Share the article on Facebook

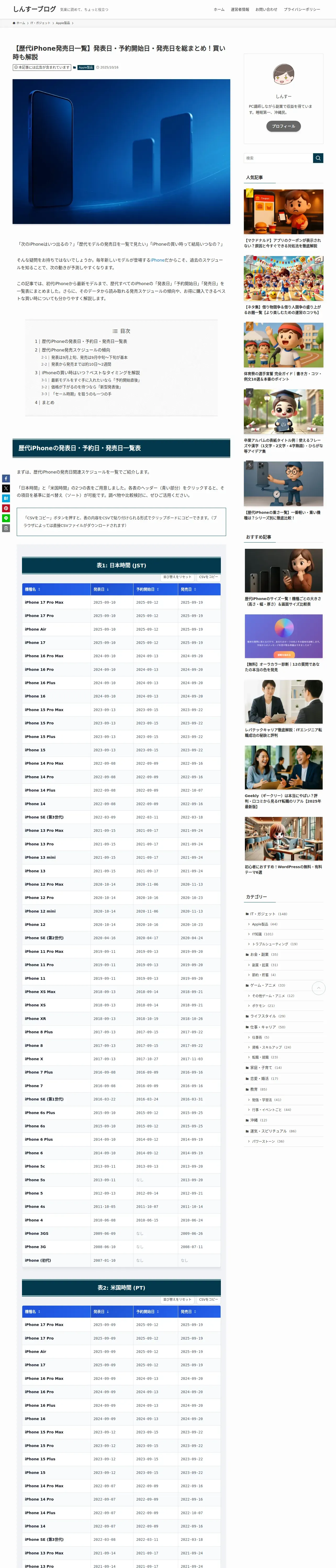5,479
